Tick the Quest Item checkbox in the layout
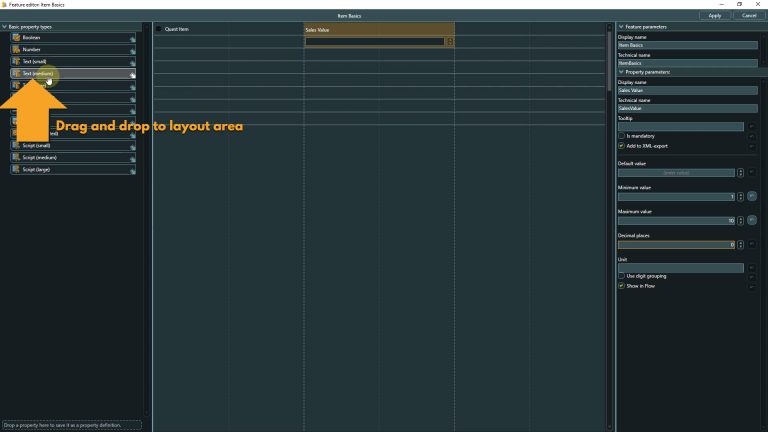Viewport: 768px width, 432px height. (159, 29)
